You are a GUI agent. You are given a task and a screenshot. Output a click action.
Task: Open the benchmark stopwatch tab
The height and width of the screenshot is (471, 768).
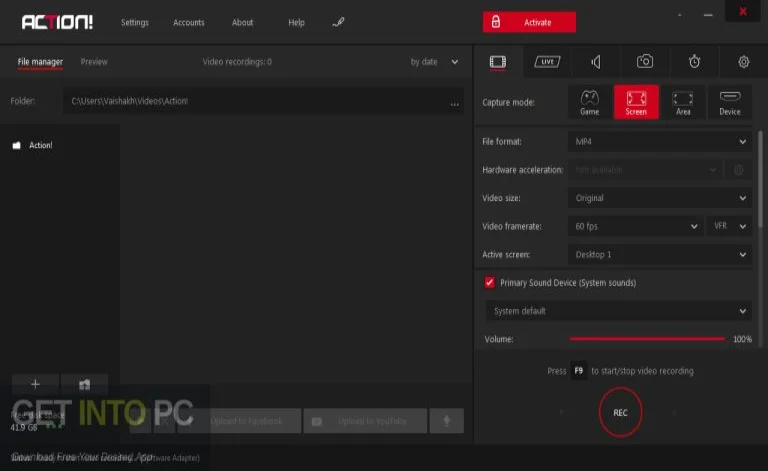694,62
